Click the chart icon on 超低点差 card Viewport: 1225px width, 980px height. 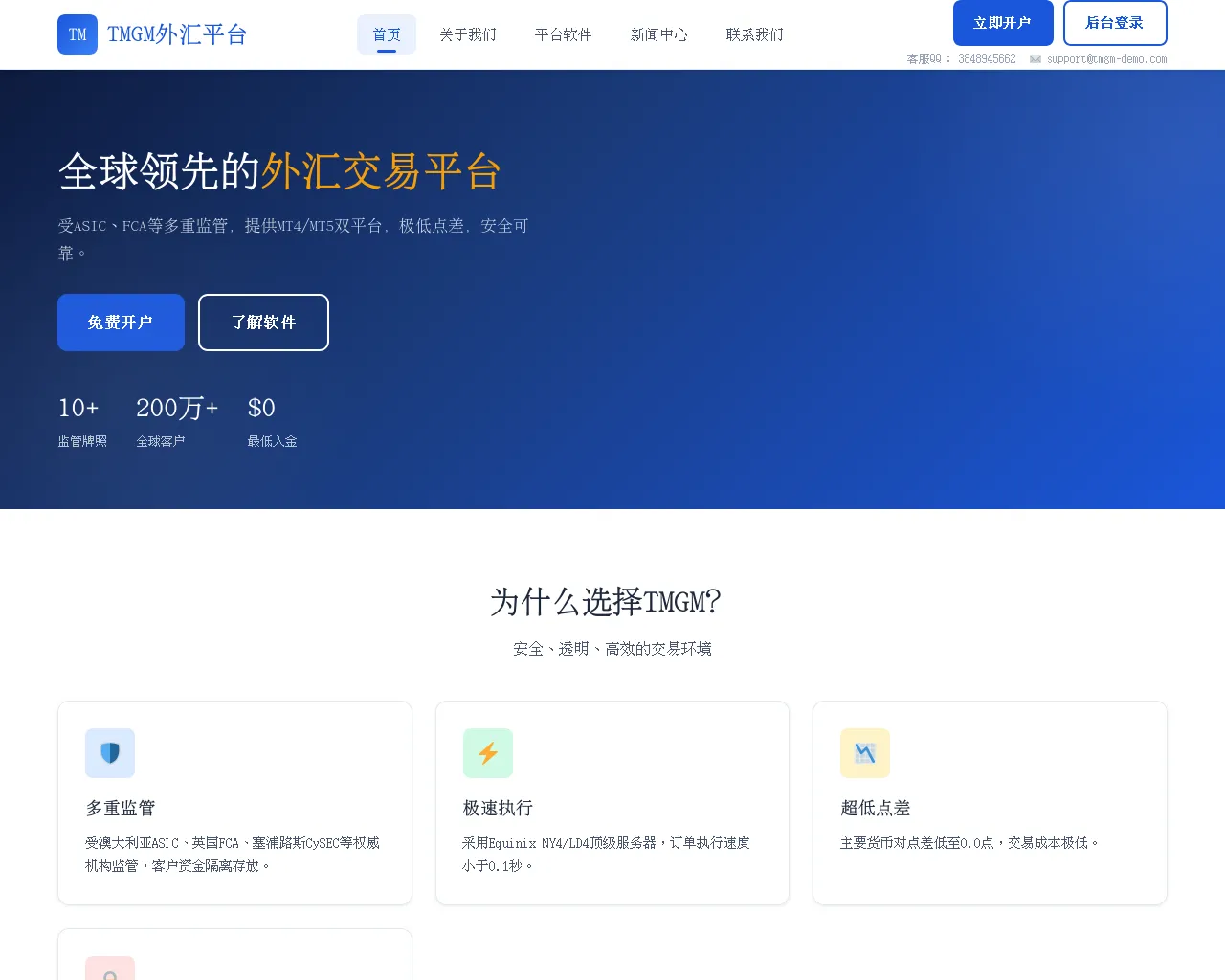click(865, 753)
